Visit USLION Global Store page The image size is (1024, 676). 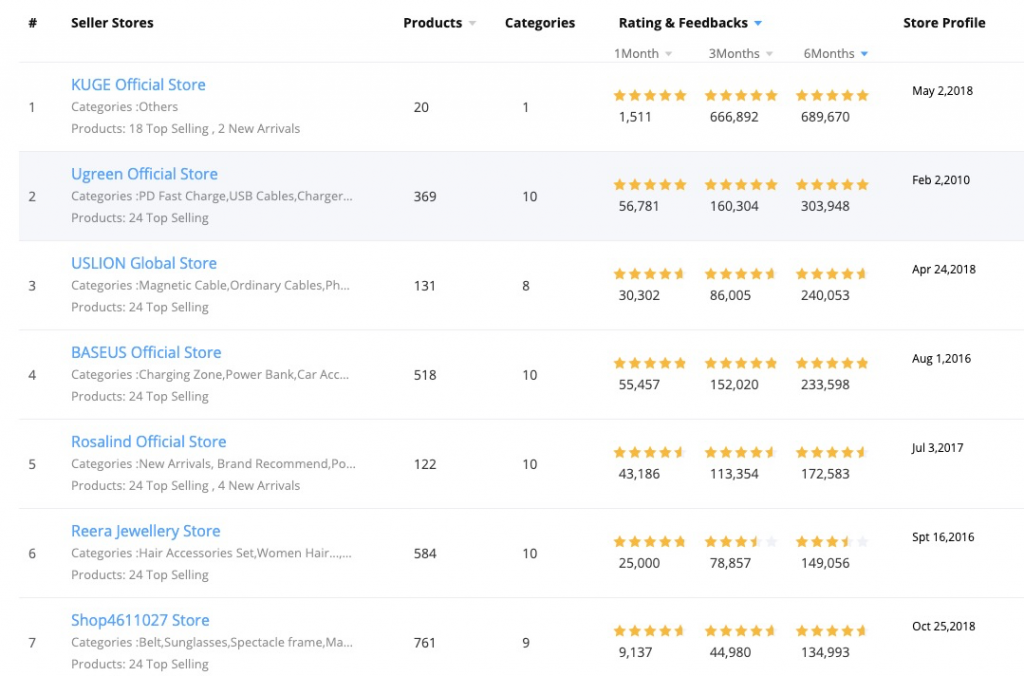point(144,263)
